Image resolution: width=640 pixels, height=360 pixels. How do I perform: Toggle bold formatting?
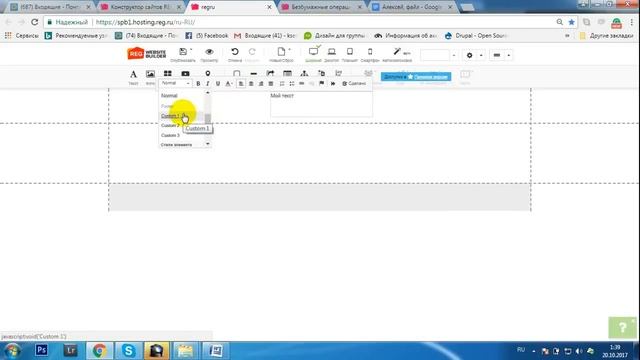(x=198, y=84)
